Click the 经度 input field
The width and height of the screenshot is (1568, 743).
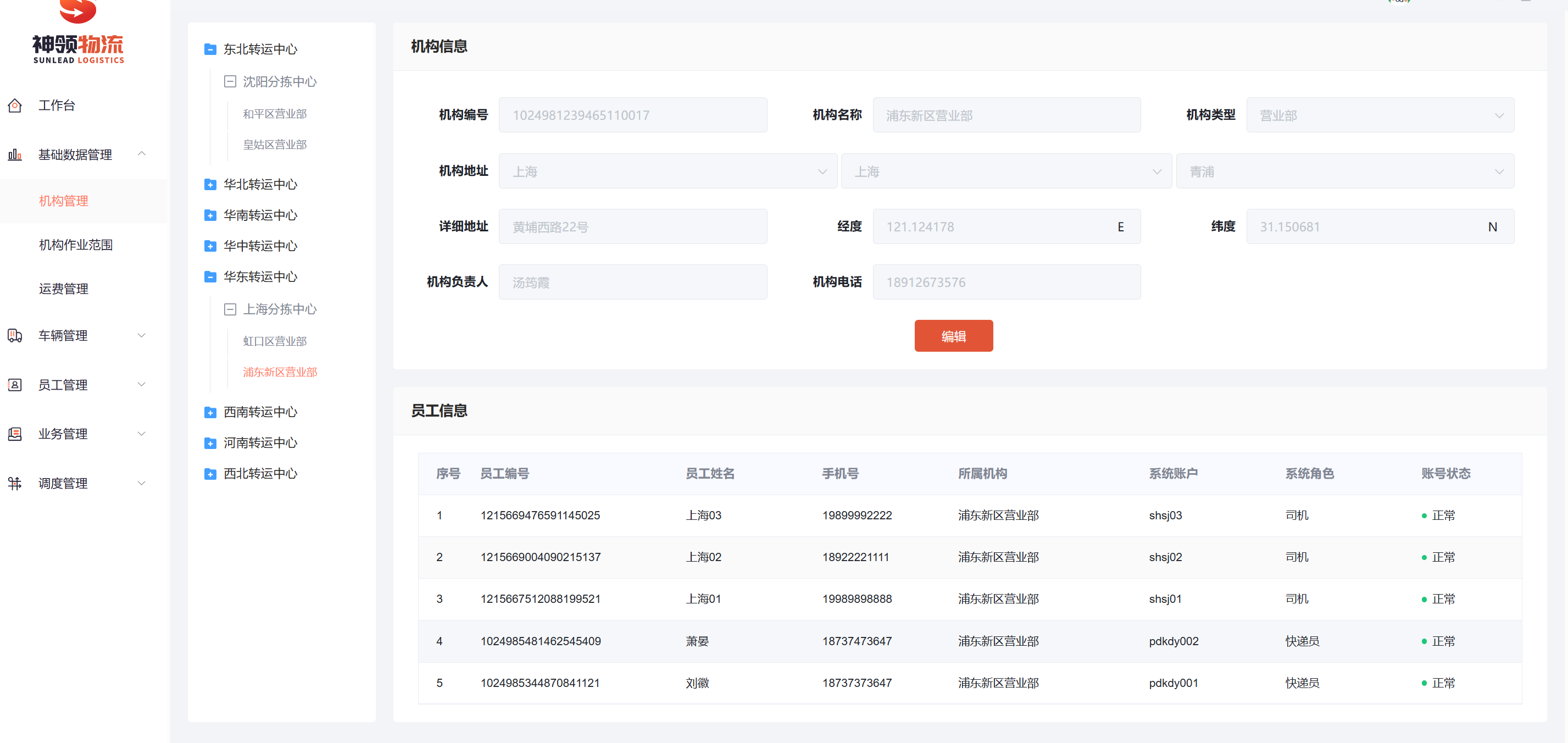[1007, 226]
